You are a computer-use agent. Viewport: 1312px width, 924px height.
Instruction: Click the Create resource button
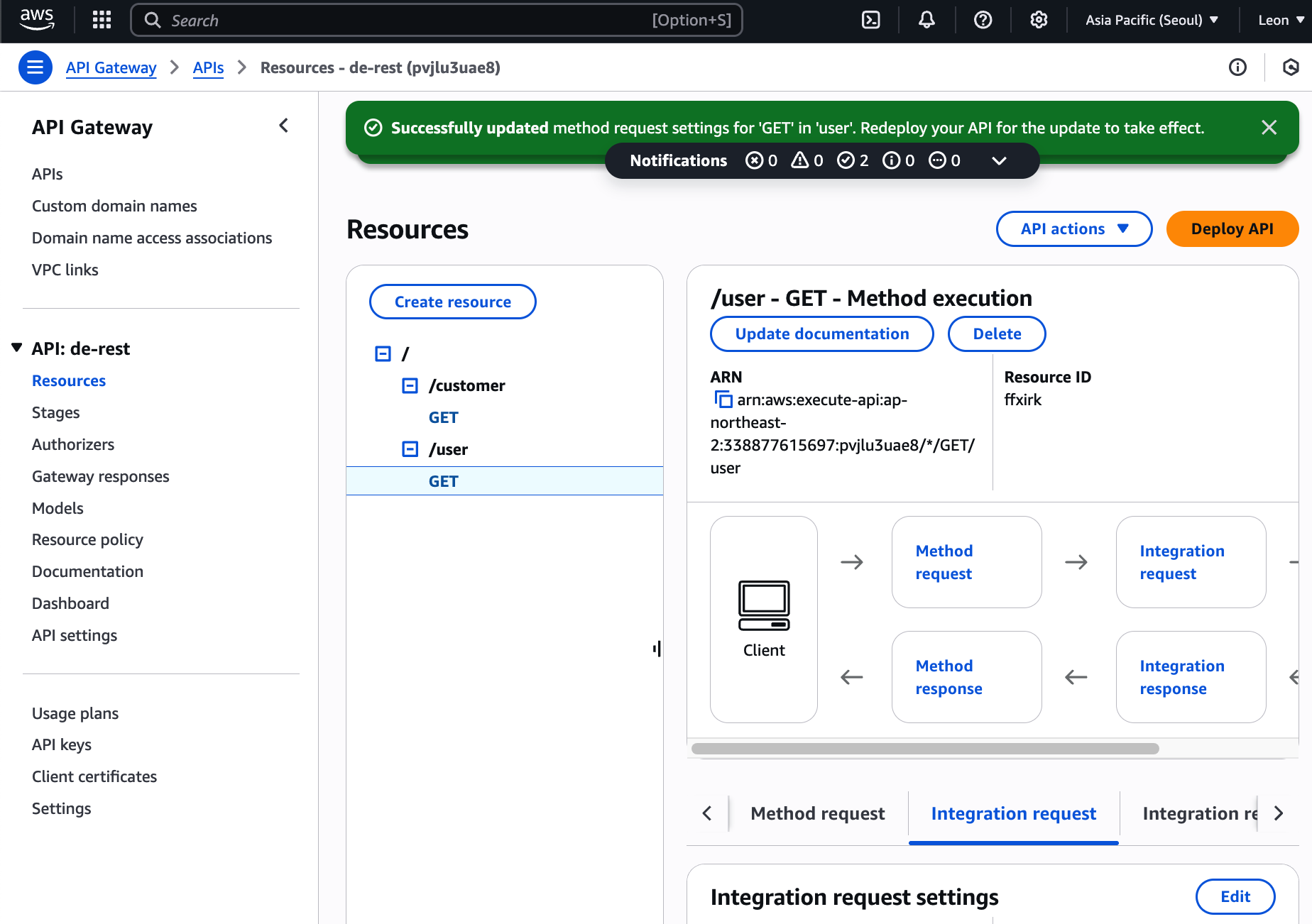tap(453, 302)
